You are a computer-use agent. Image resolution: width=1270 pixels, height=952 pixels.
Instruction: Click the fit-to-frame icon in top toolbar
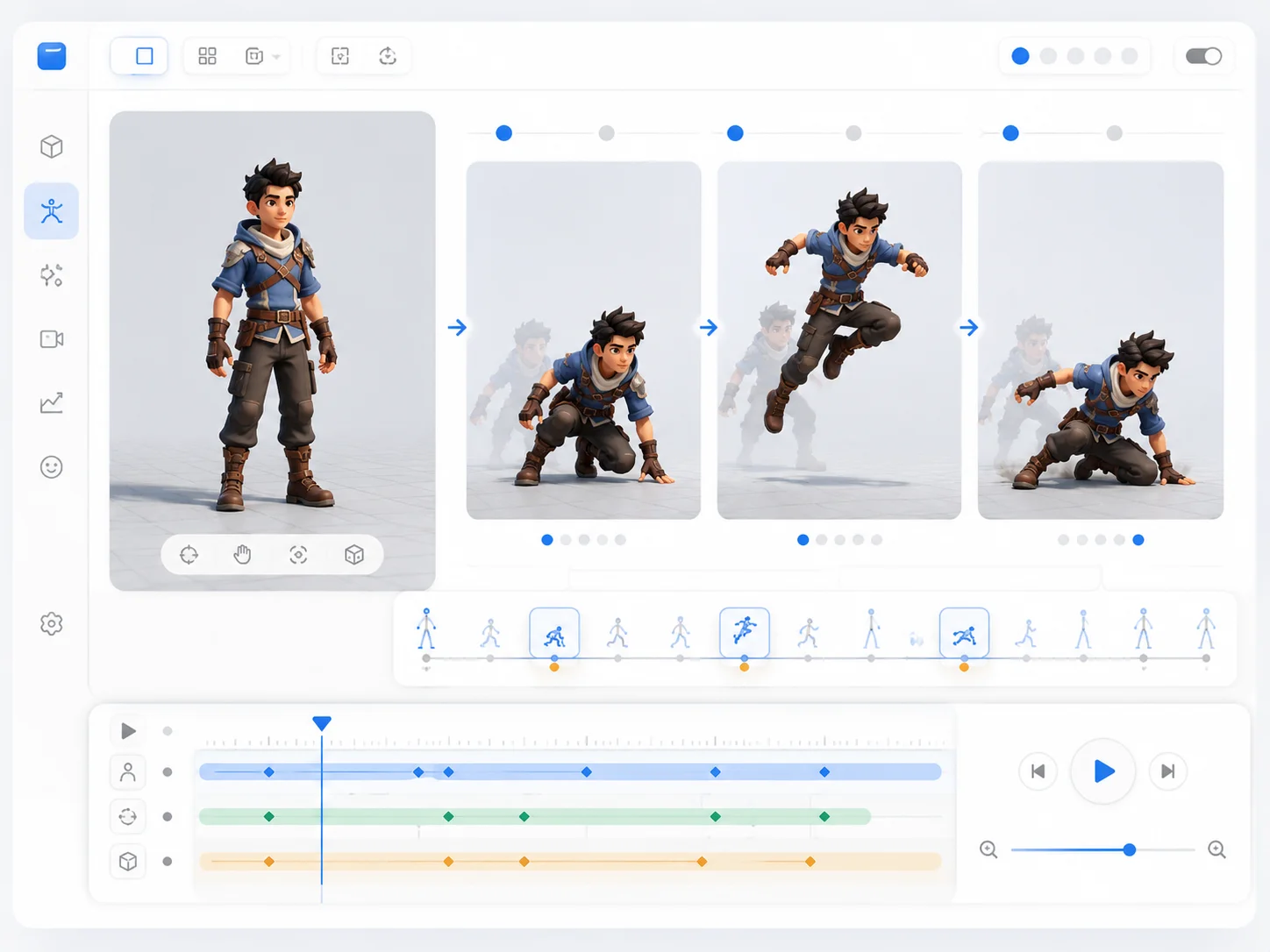pyautogui.click(x=340, y=56)
